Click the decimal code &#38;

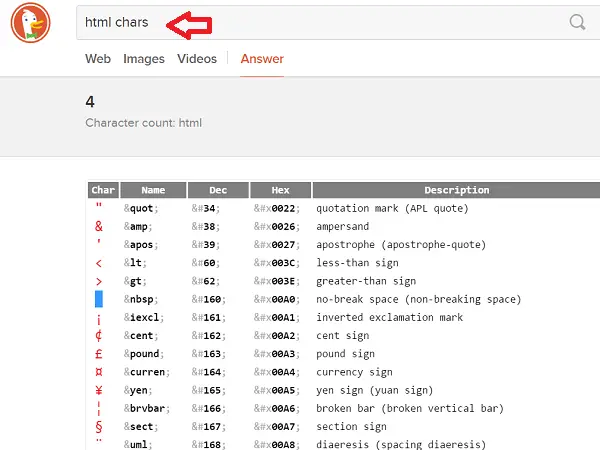coord(206,227)
